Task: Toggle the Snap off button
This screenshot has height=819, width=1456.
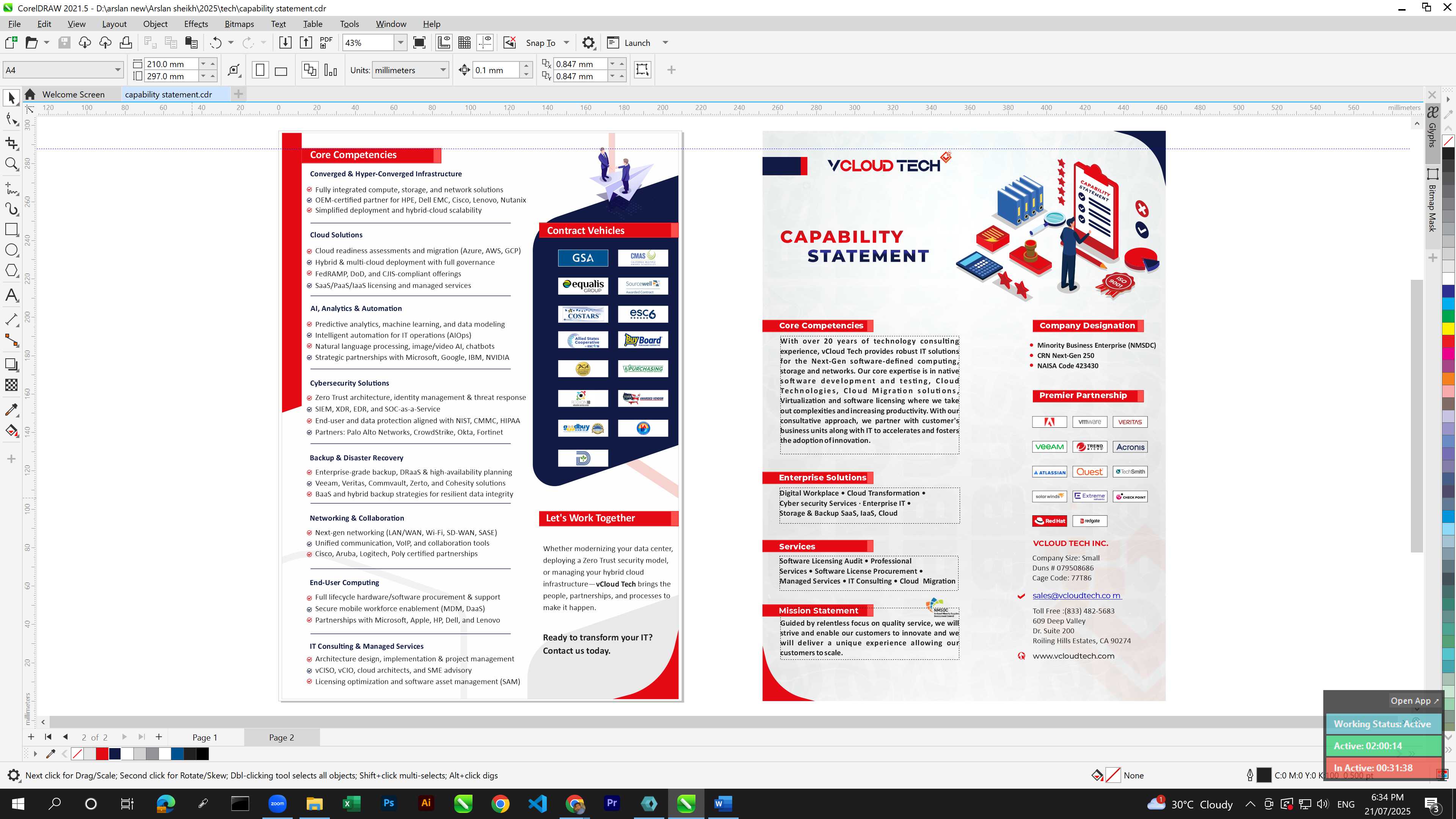Action: (x=510, y=43)
